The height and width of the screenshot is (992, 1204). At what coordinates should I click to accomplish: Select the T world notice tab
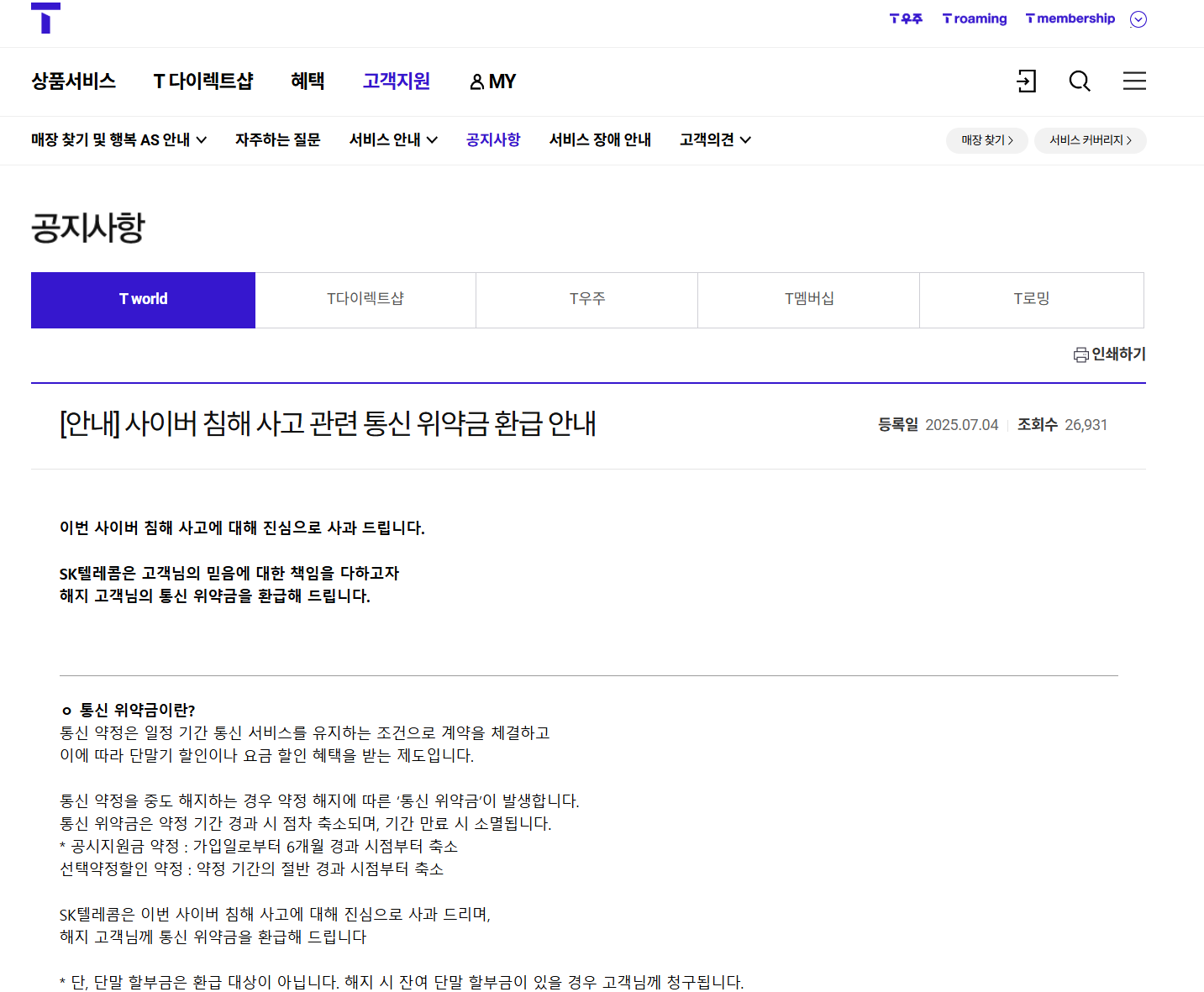click(143, 300)
